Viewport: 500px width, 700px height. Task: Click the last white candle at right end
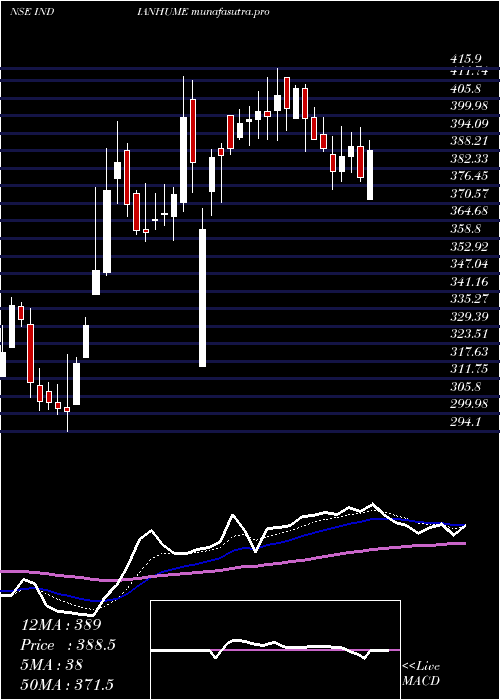click(x=370, y=175)
